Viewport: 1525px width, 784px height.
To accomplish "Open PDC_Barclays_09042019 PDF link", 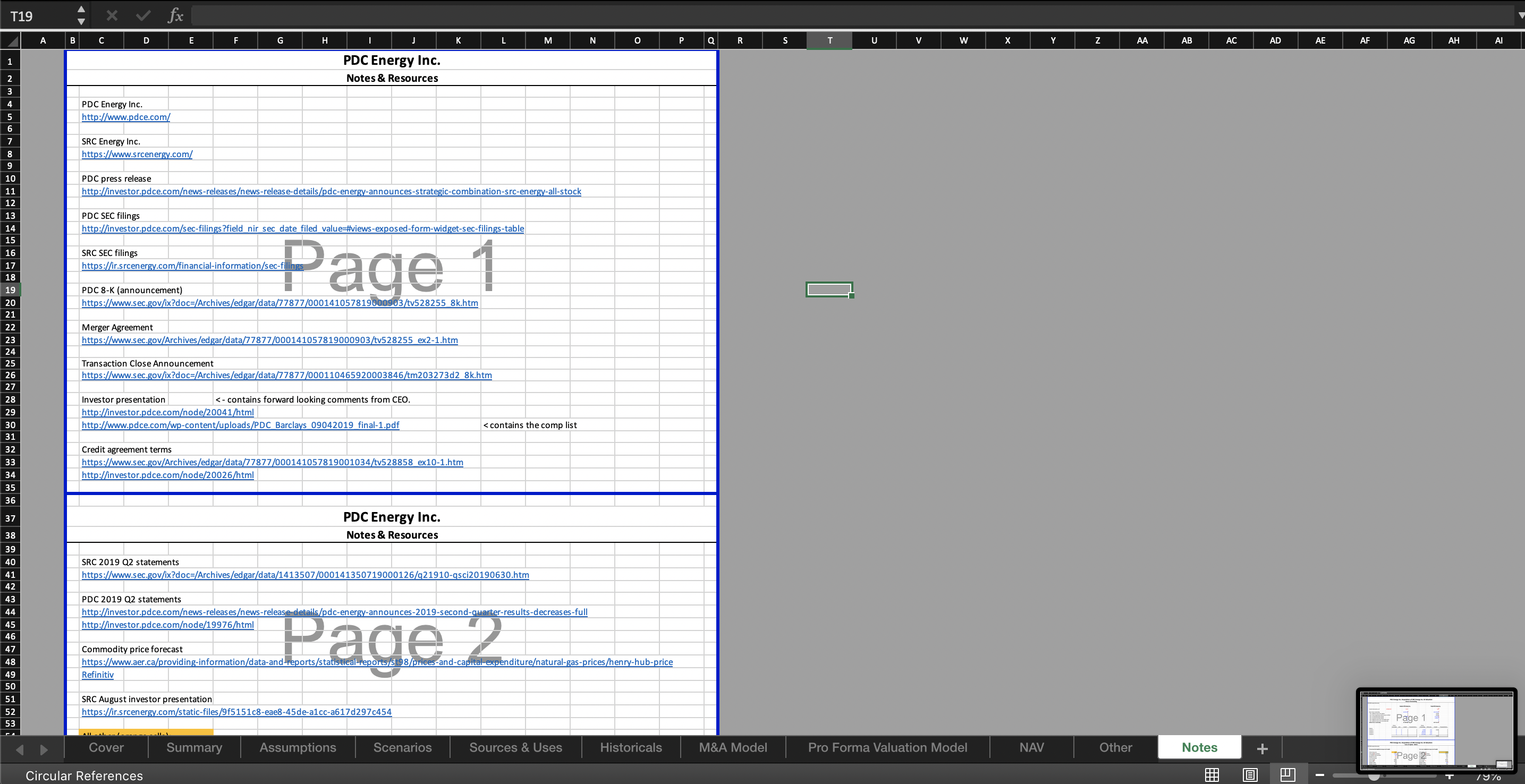I will [240, 425].
